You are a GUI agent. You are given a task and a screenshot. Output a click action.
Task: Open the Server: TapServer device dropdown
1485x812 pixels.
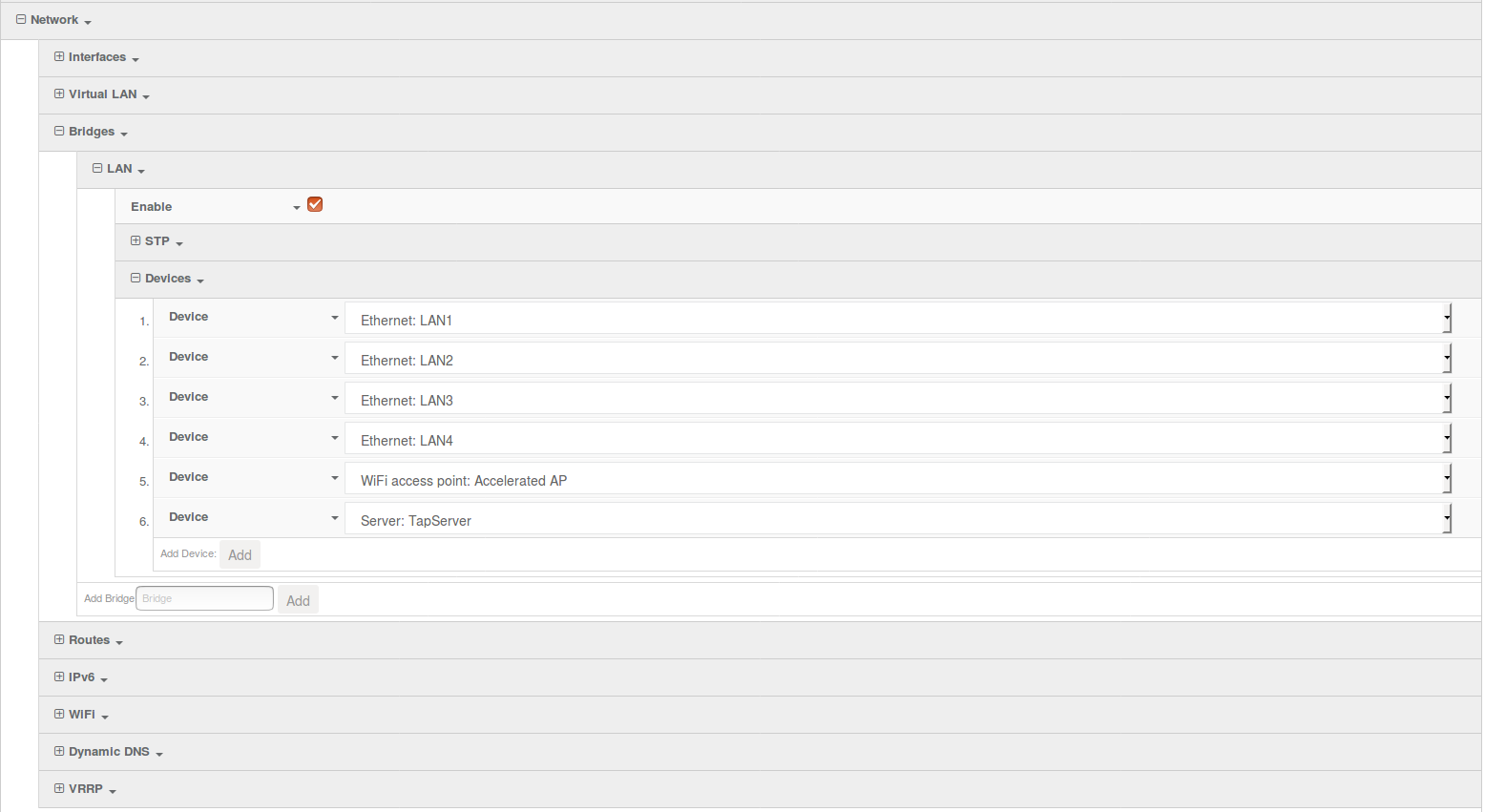pos(897,520)
